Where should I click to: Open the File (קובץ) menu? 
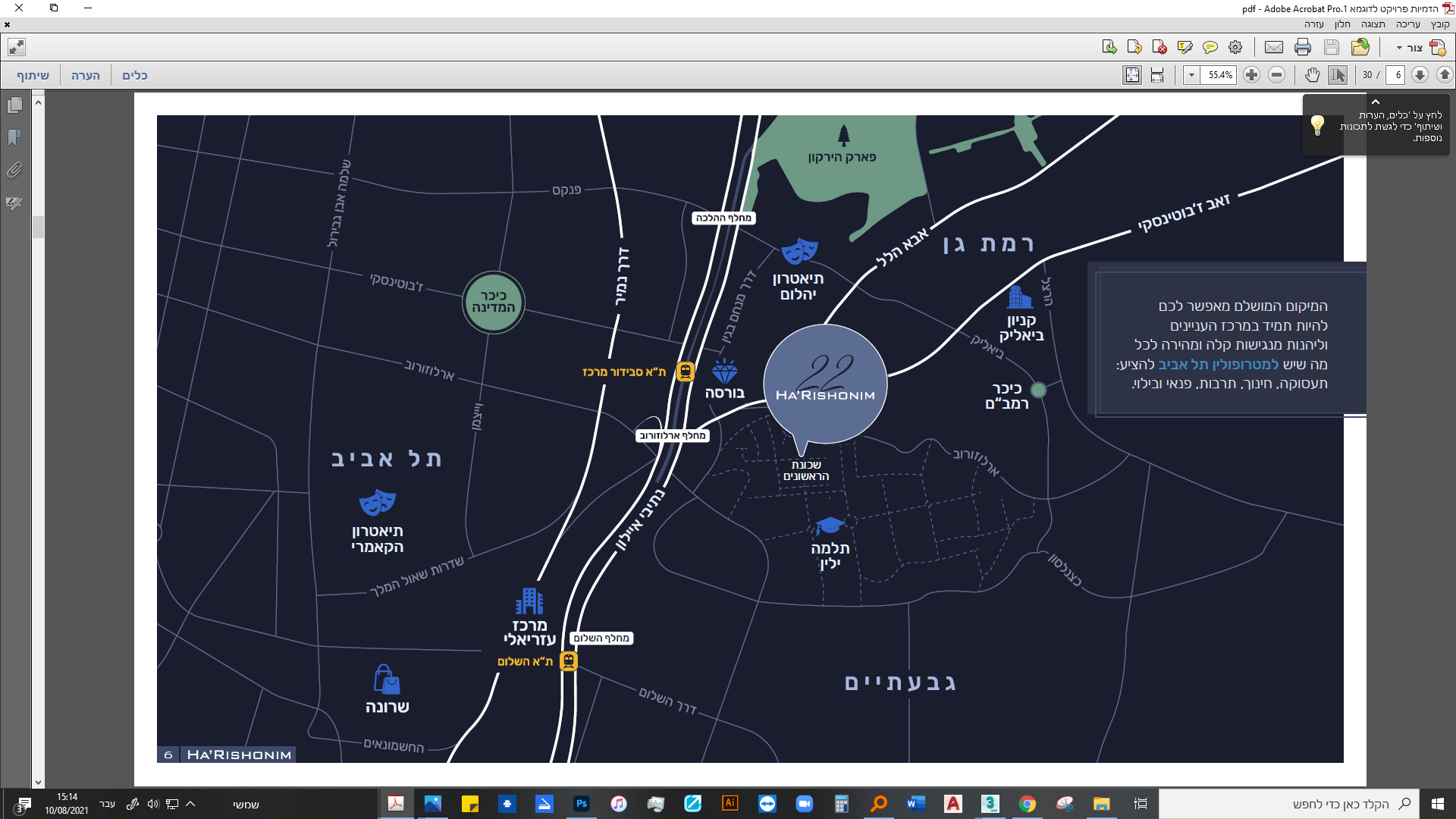[1440, 24]
